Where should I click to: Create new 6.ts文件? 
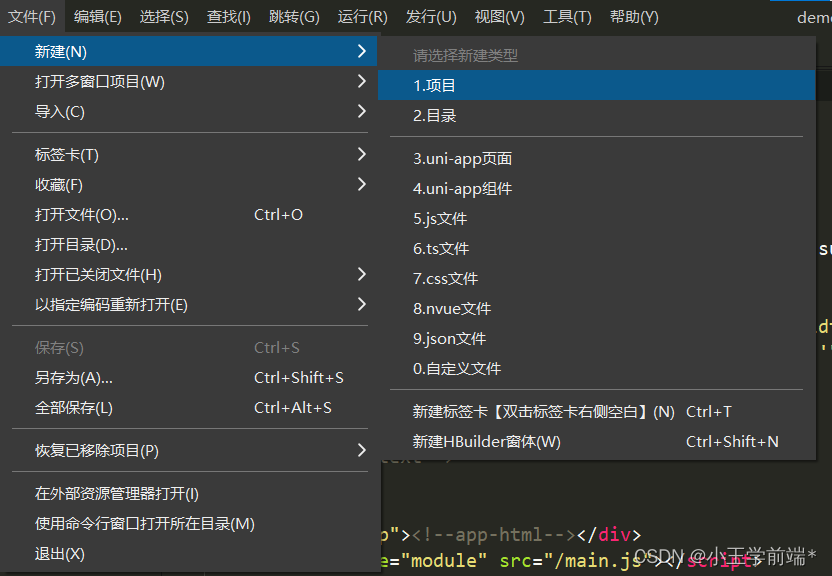click(x=596, y=249)
